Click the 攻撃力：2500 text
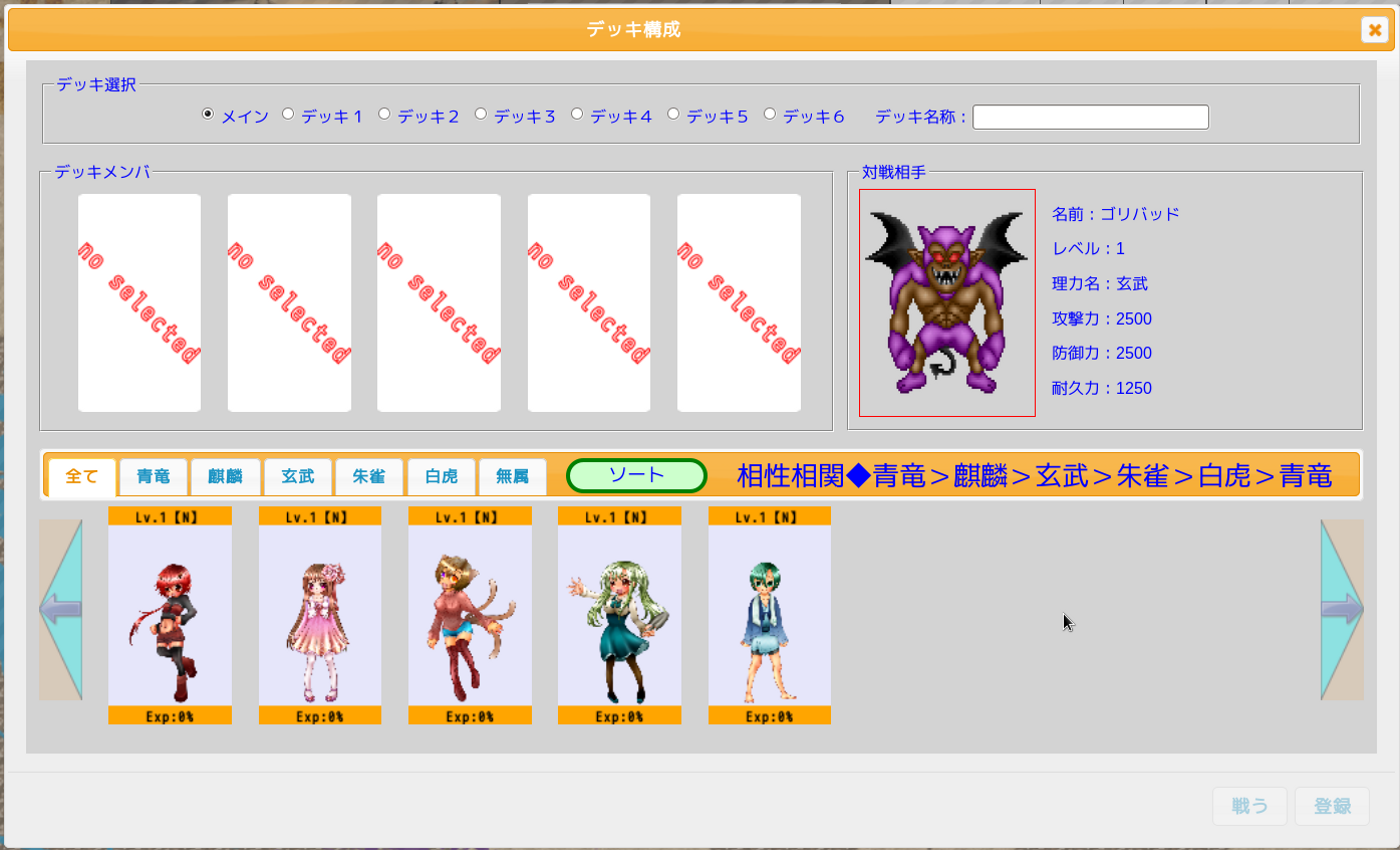The height and width of the screenshot is (850, 1400). [1102, 319]
